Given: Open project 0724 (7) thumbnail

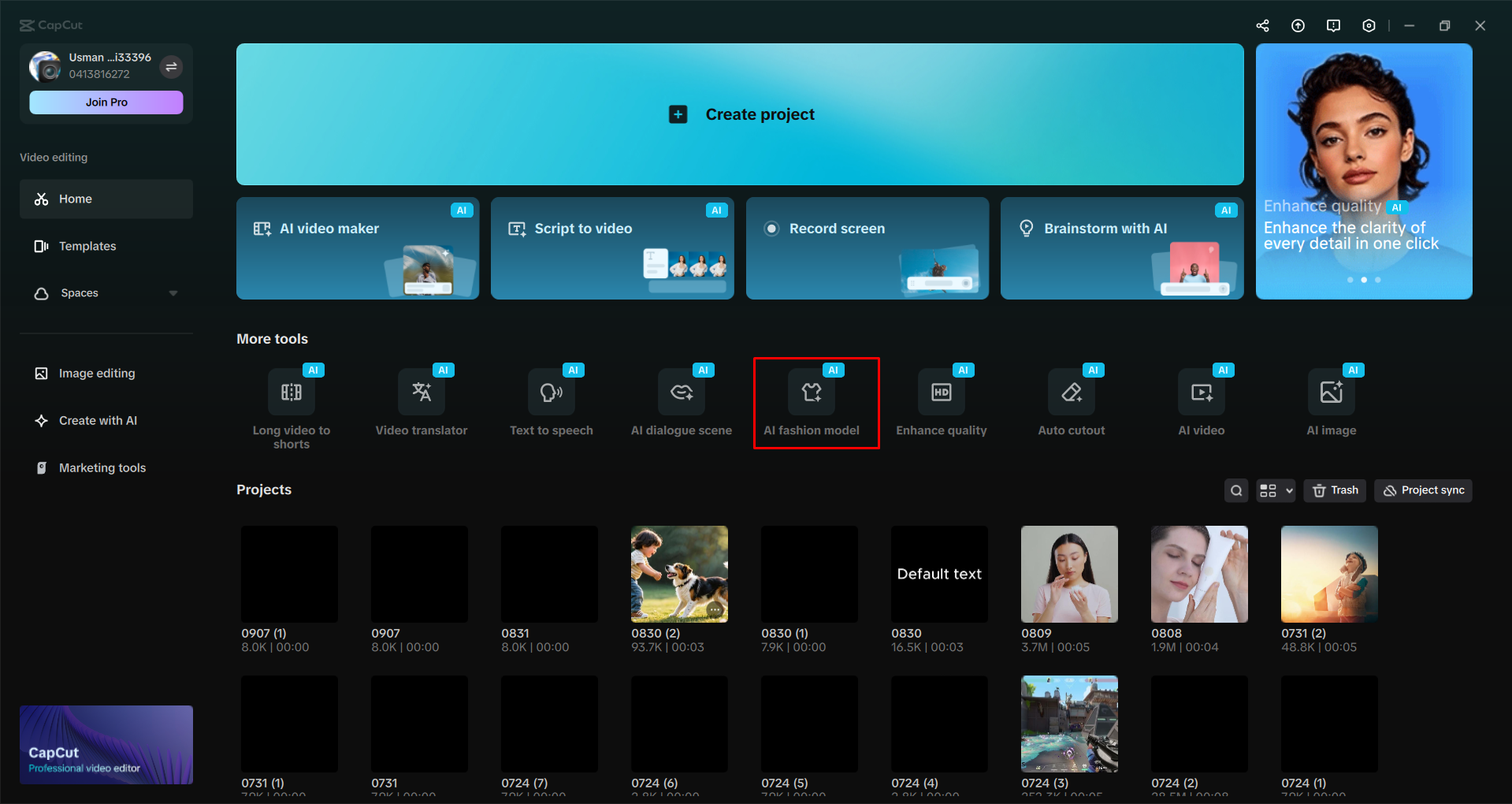Looking at the screenshot, I should coord(549,724).
